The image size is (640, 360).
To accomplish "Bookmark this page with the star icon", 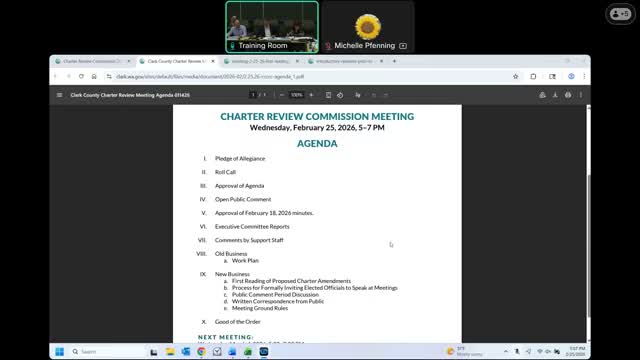I will point(516,76).
